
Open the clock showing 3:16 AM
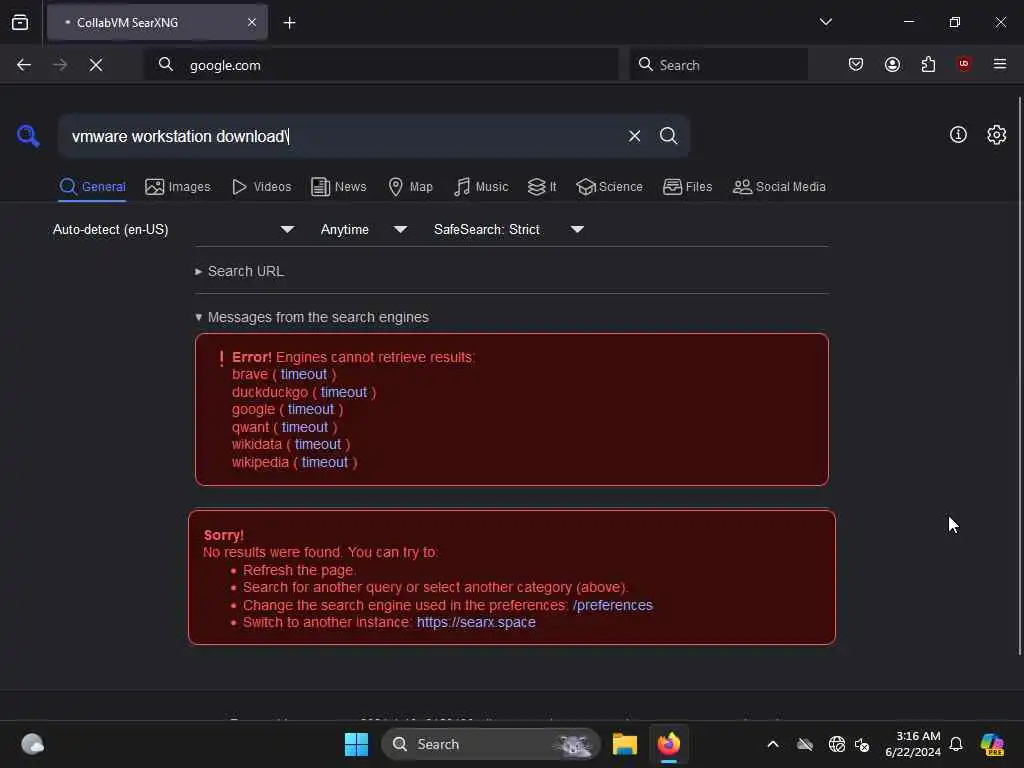[x=913, y=744]
